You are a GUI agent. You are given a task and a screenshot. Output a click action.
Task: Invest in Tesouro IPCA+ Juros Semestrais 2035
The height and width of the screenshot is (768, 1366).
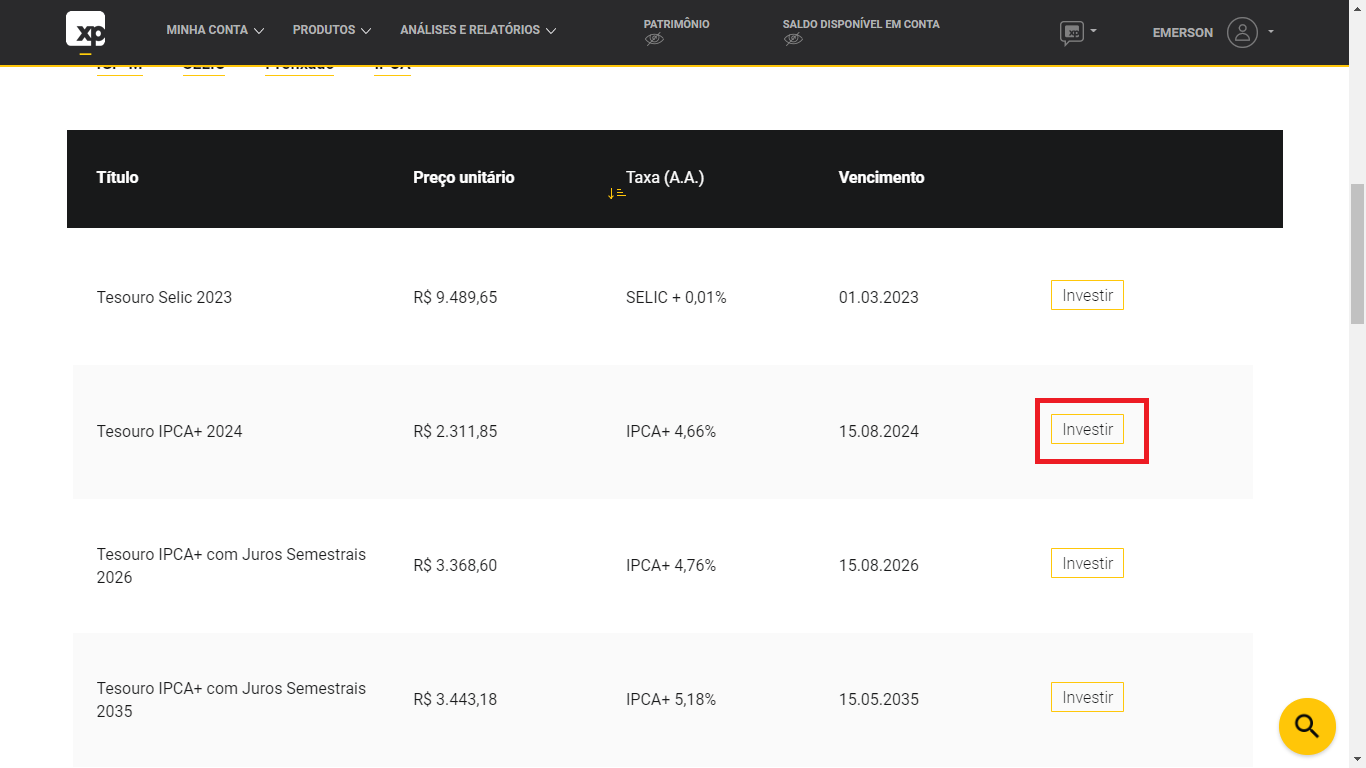pyautogui.click(x=1087, y=697)
